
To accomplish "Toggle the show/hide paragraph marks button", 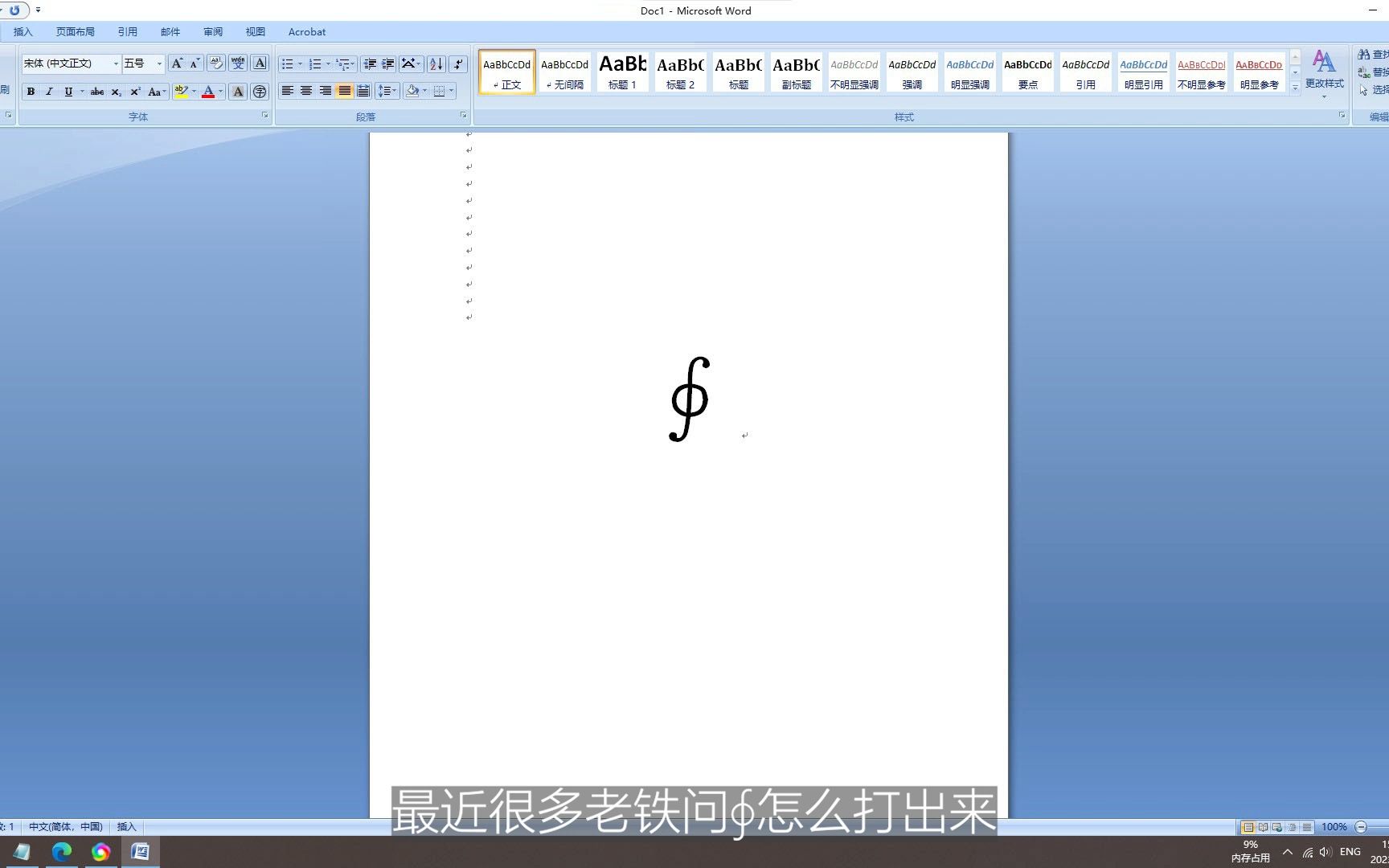I will click(x=458, y=63).
